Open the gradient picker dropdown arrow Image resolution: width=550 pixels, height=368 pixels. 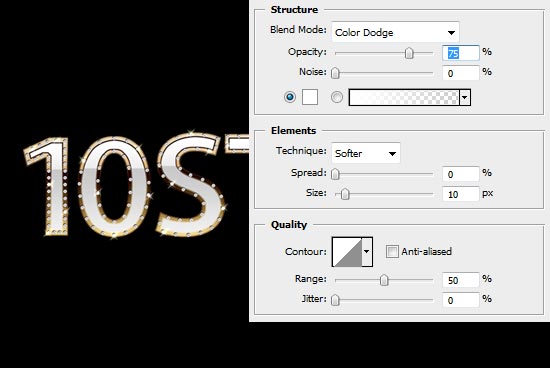[465, 97]
